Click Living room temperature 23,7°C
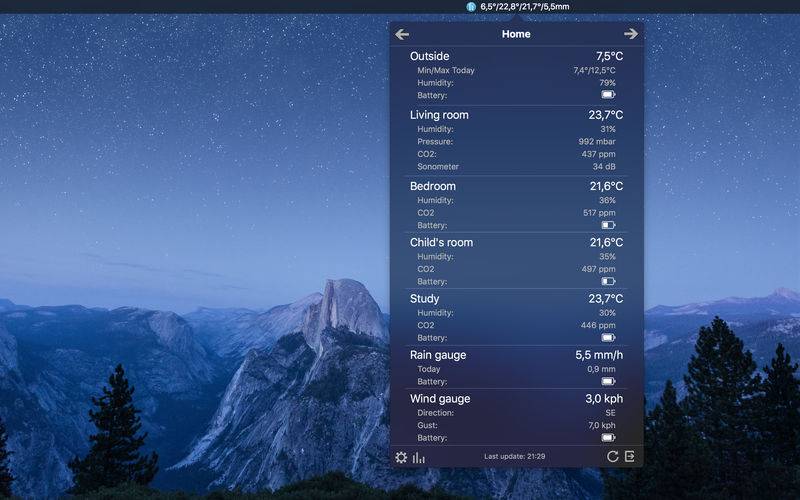Image resolution: width=800 pixels, height=500 pixels. click(606, 115)
